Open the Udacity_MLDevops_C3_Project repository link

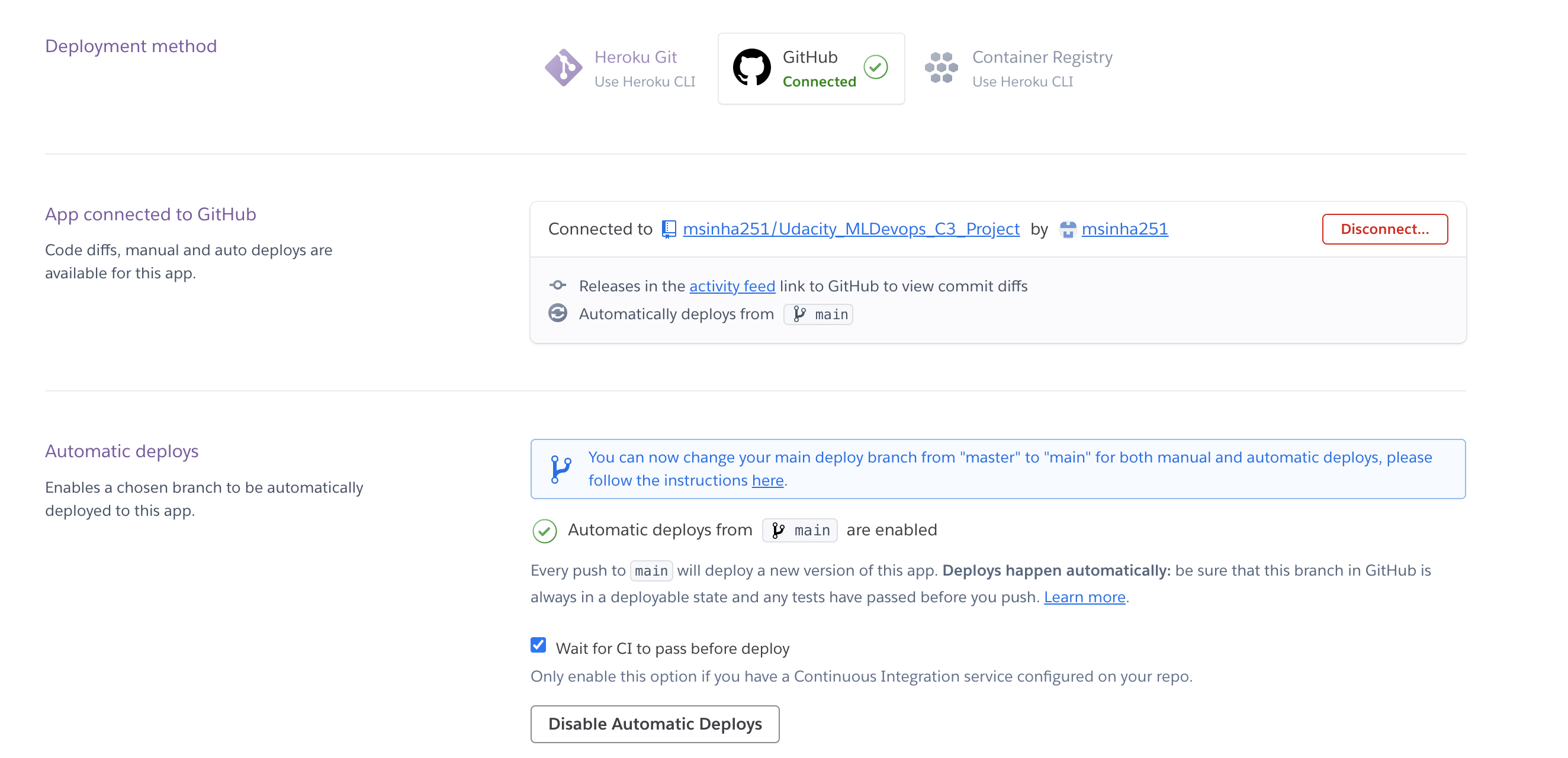pos(850,229)
